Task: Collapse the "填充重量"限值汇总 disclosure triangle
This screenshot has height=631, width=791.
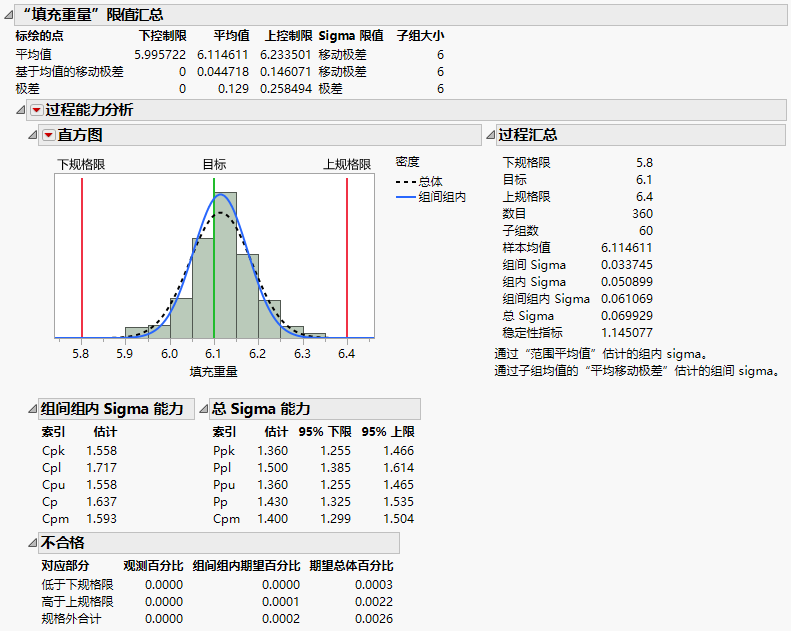Action: click(x=10, y=15)
